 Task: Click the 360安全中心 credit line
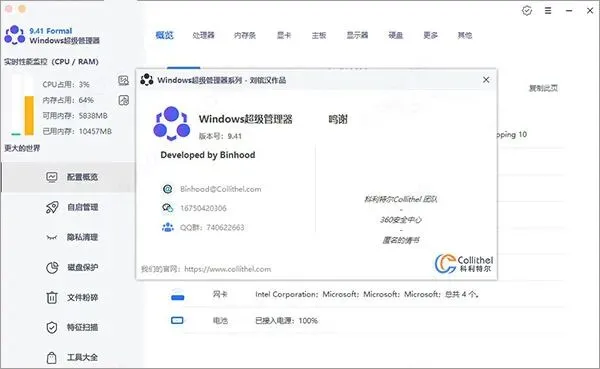[x=401, y=220]
